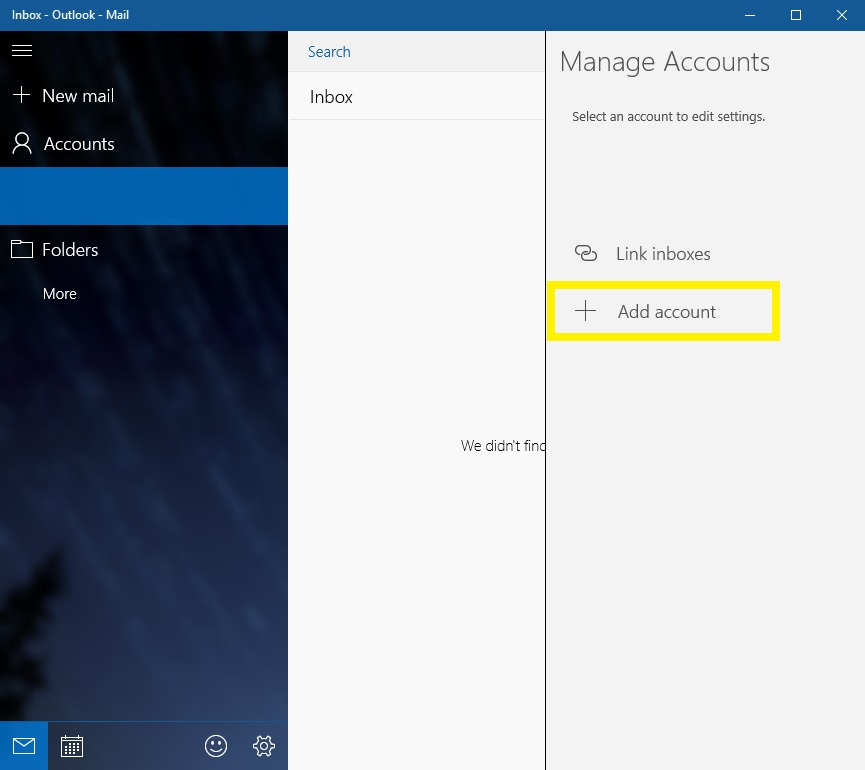Close the Mail window

point(841,15)
